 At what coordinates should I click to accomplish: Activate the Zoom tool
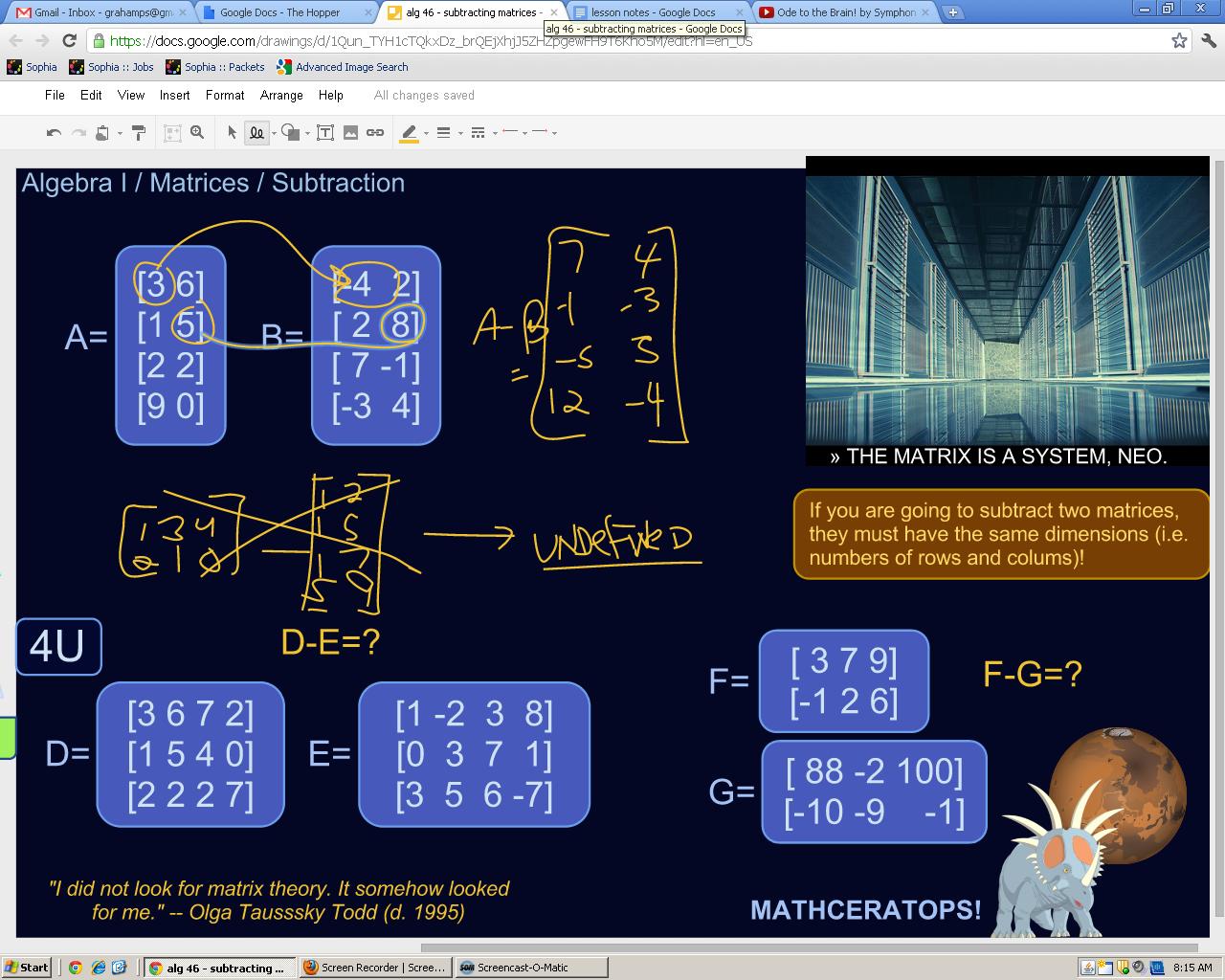(x=197, y=132)
